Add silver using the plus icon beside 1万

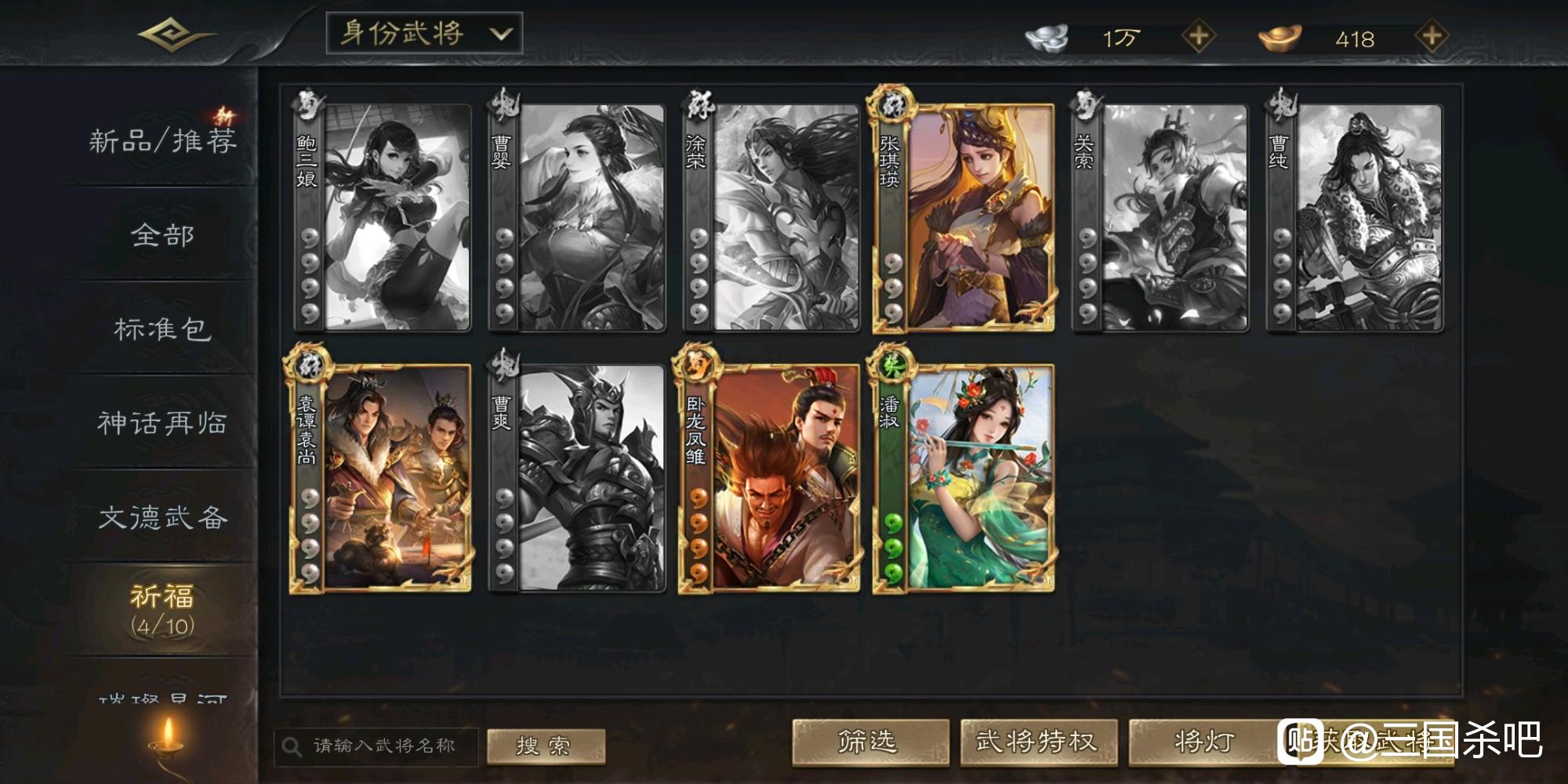pos(1198,36)
